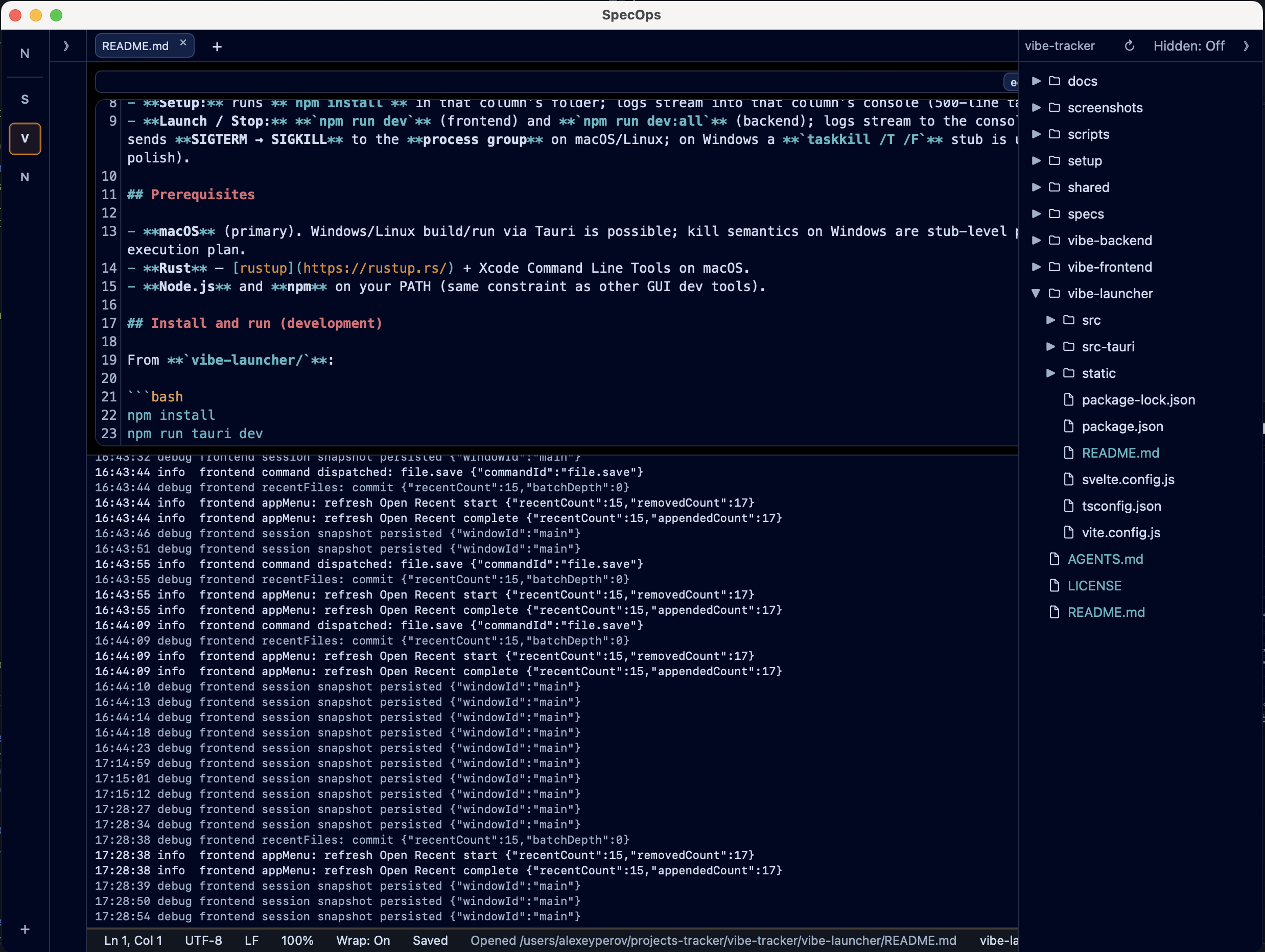Expand the shared folder

point(1036,187)
